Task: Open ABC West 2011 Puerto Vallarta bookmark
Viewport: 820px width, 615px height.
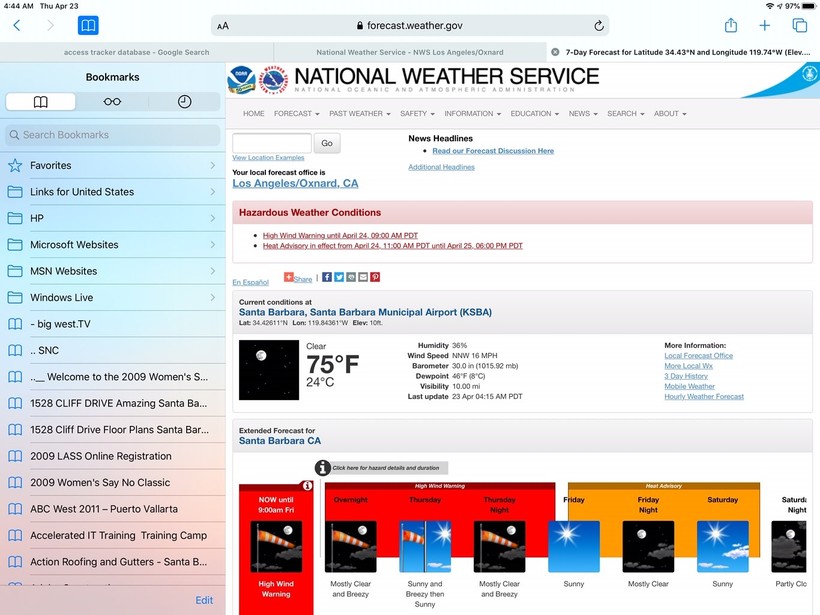Action: pos(112,509)
